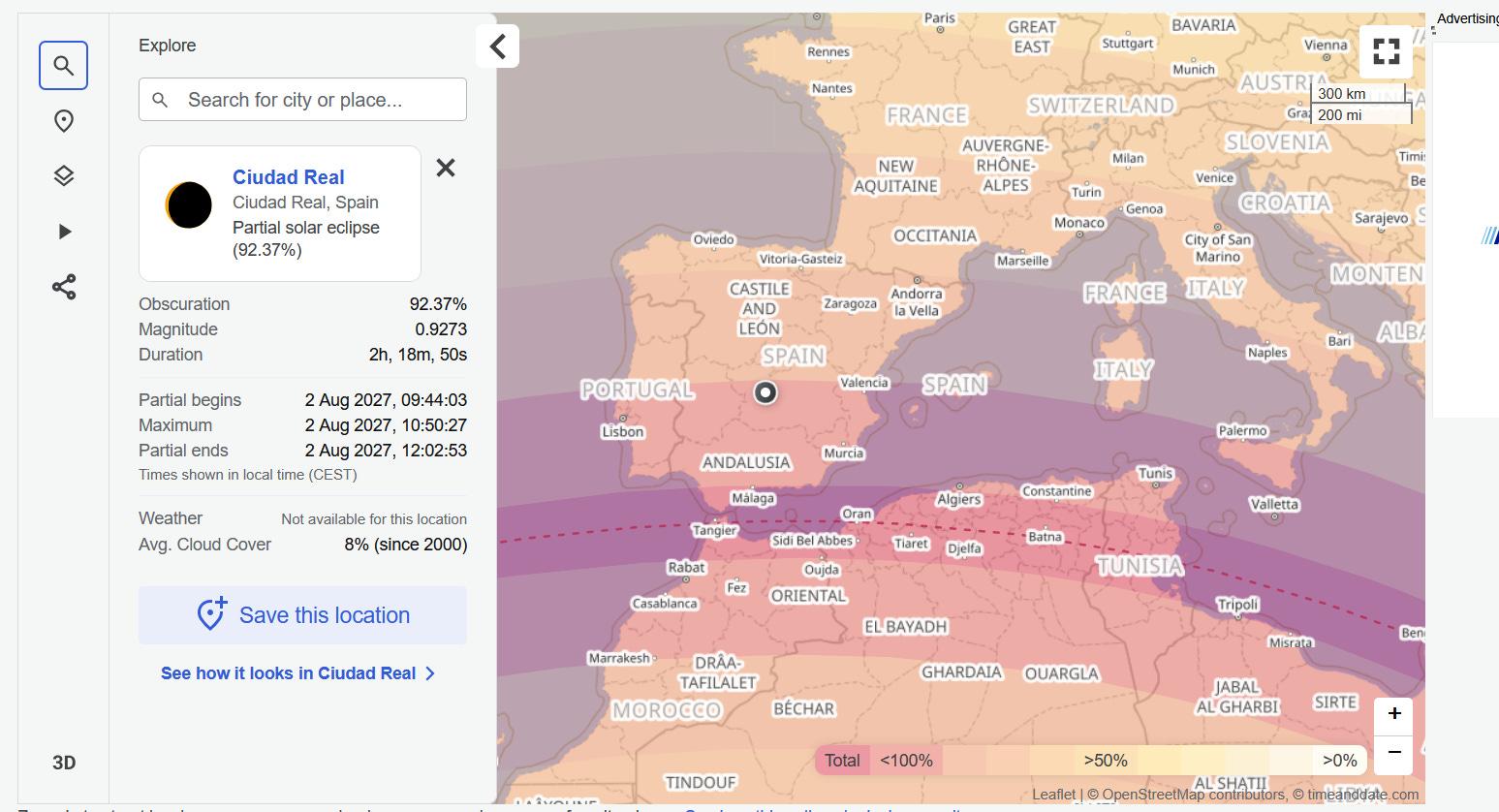
Task: Open the Leaflet attribution link
Action: pos(1053,795)
